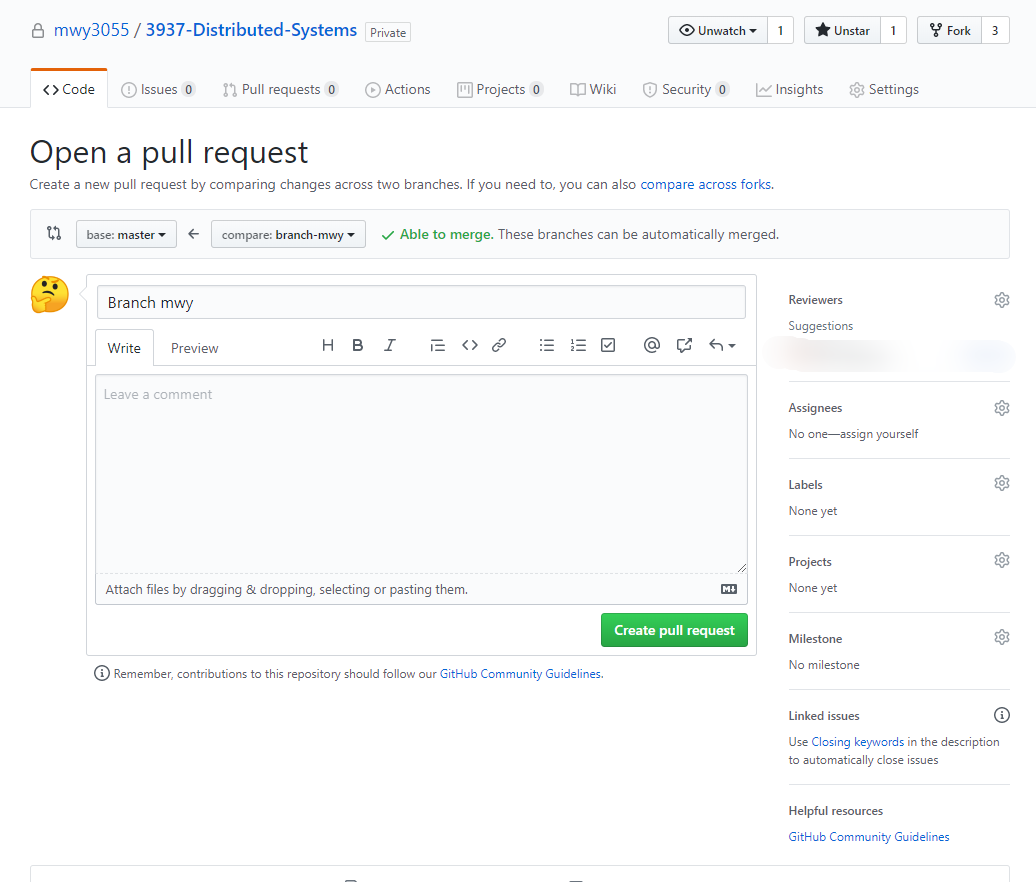The image size is (1036, 882).
Task: Select the Write tab of the editor
Action: click(x=124, y=348)
